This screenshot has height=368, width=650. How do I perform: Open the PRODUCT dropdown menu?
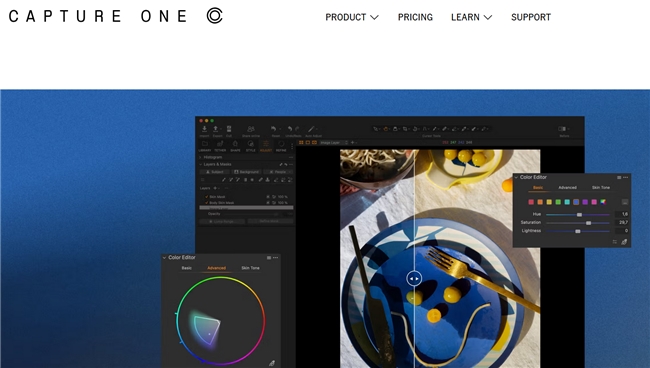point(352,17)
